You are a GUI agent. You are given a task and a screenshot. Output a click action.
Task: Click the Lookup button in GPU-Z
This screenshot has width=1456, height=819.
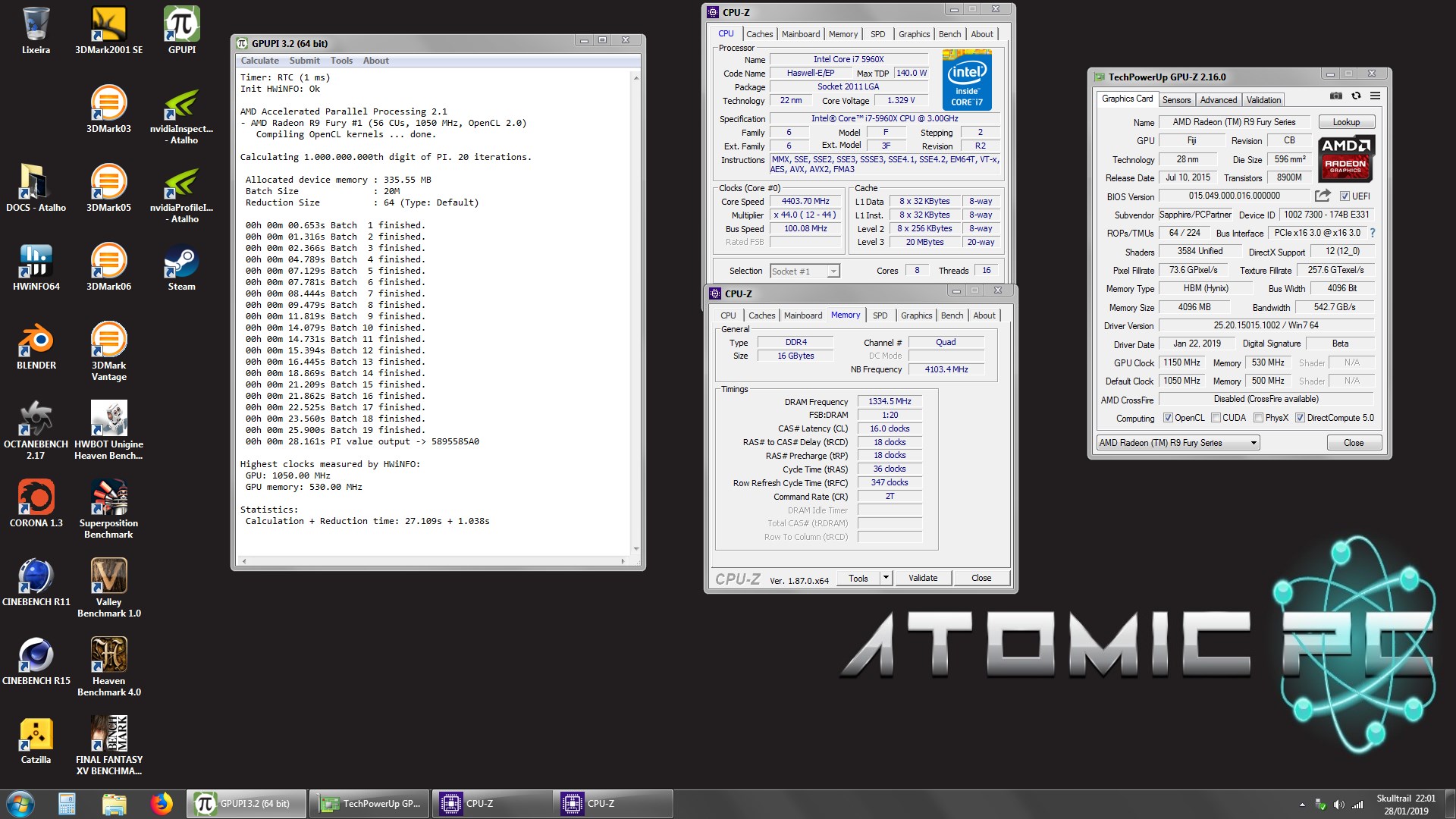(1346, 122)
